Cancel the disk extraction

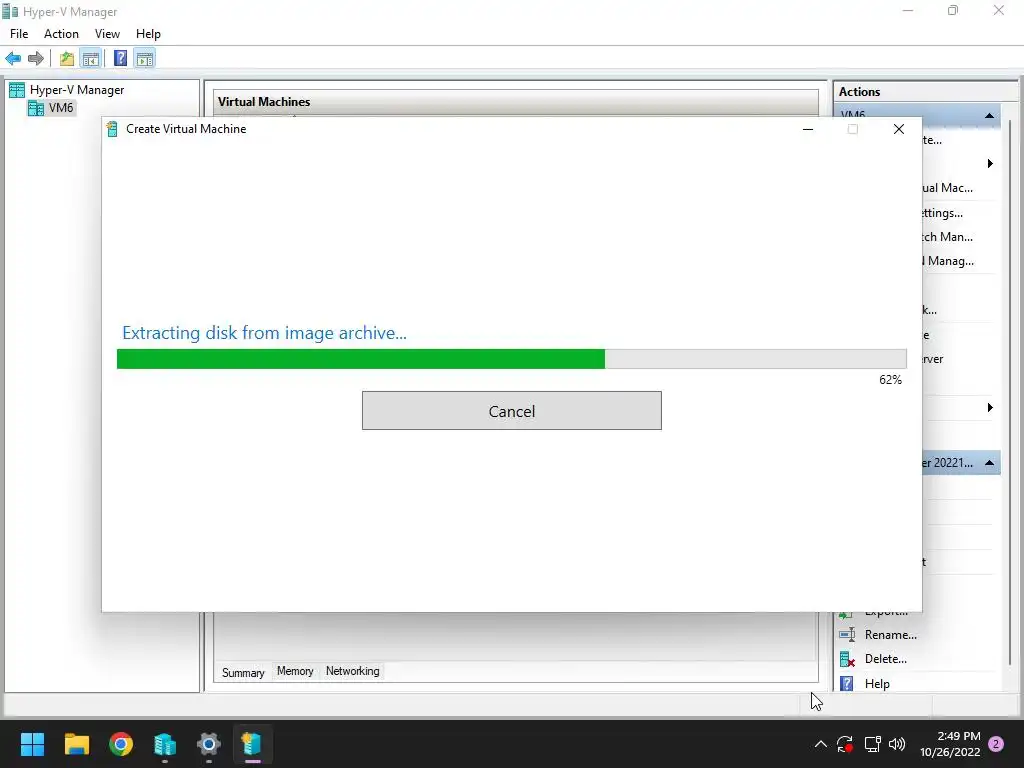[x=512, y=411]
